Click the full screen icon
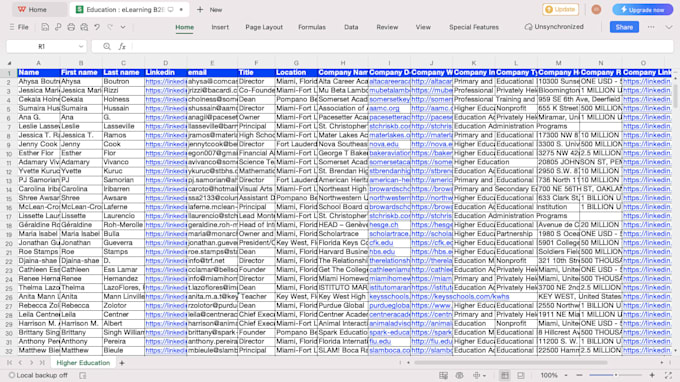The height and width of the screenshot is (382, 680). pyautogui.click(x=668, y=375)
